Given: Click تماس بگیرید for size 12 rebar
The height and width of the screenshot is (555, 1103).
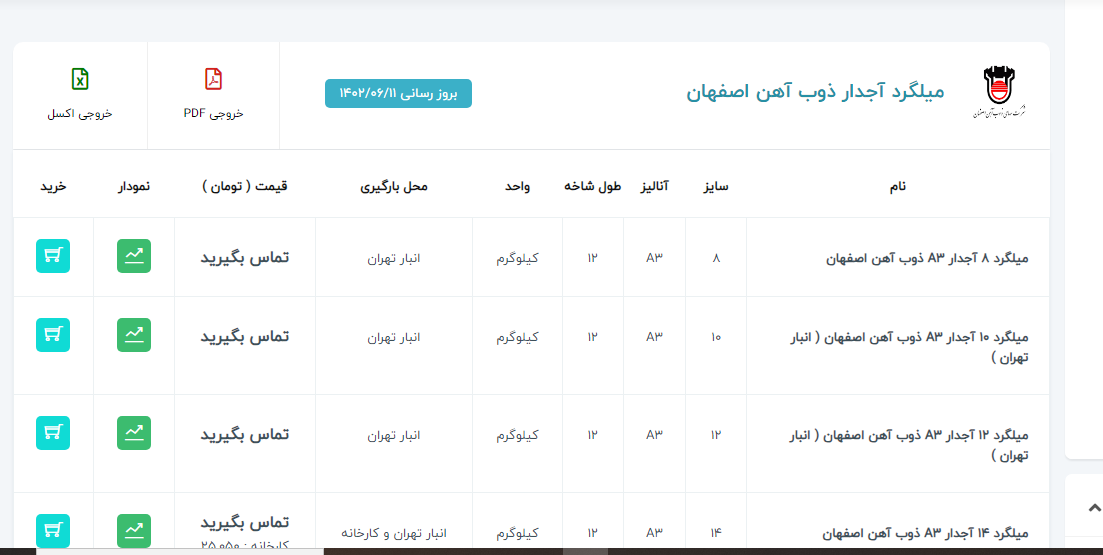Looking at the screenshot, I should 245,434.
